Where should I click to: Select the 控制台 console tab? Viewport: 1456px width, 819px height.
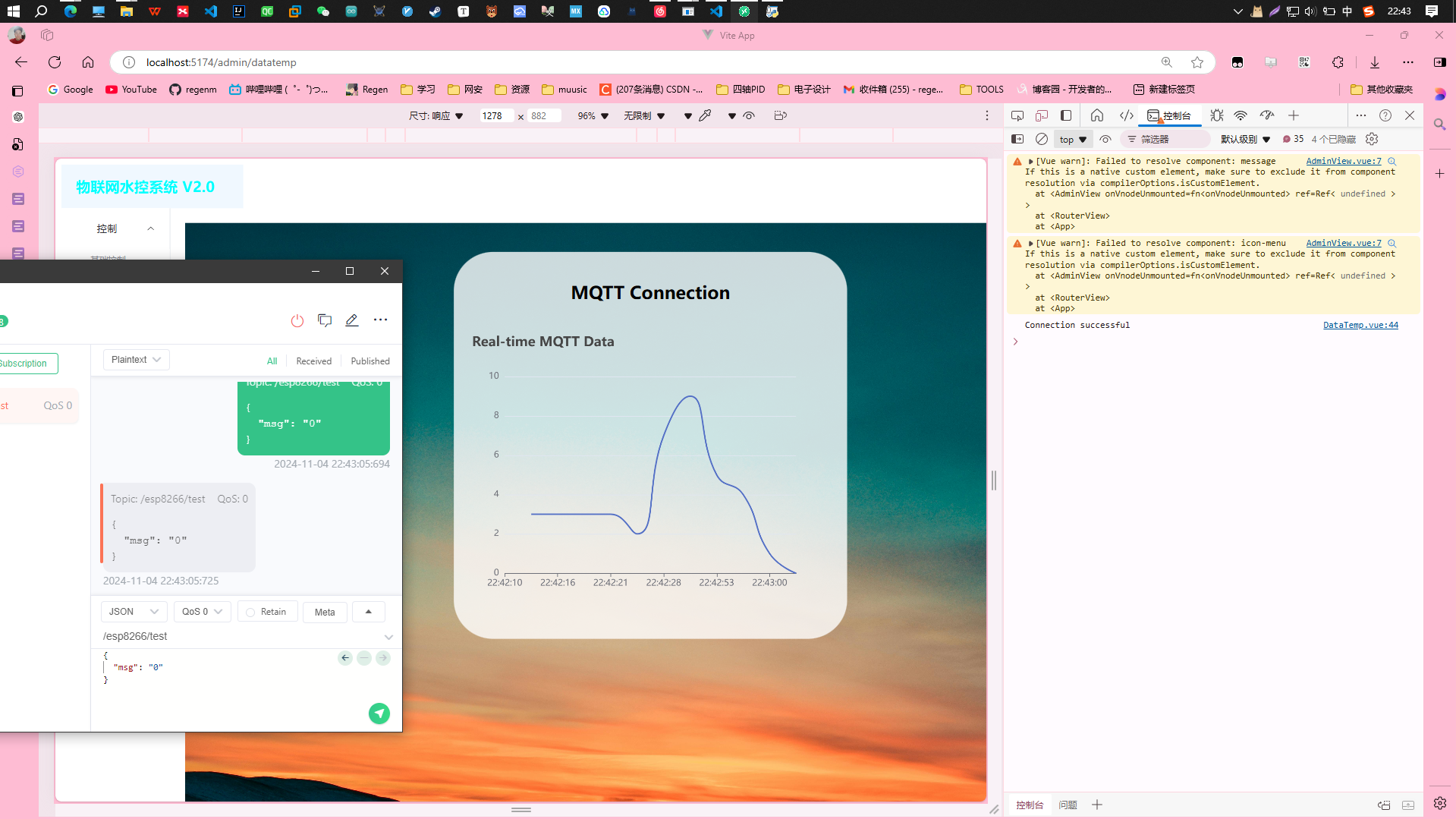click(1169, 115)
